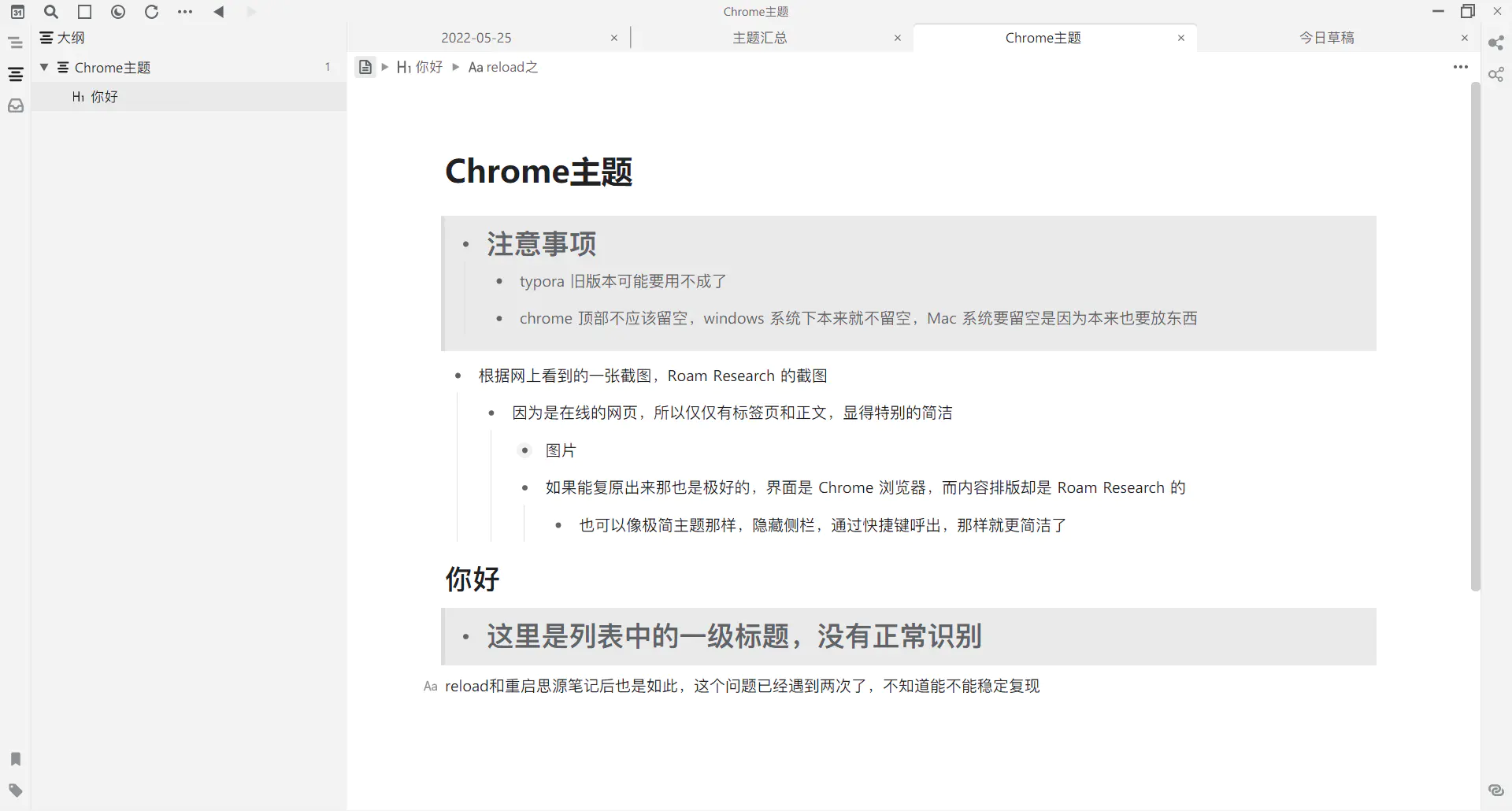Open the backlinks panel in the right dock

[x=1496, y=791]
